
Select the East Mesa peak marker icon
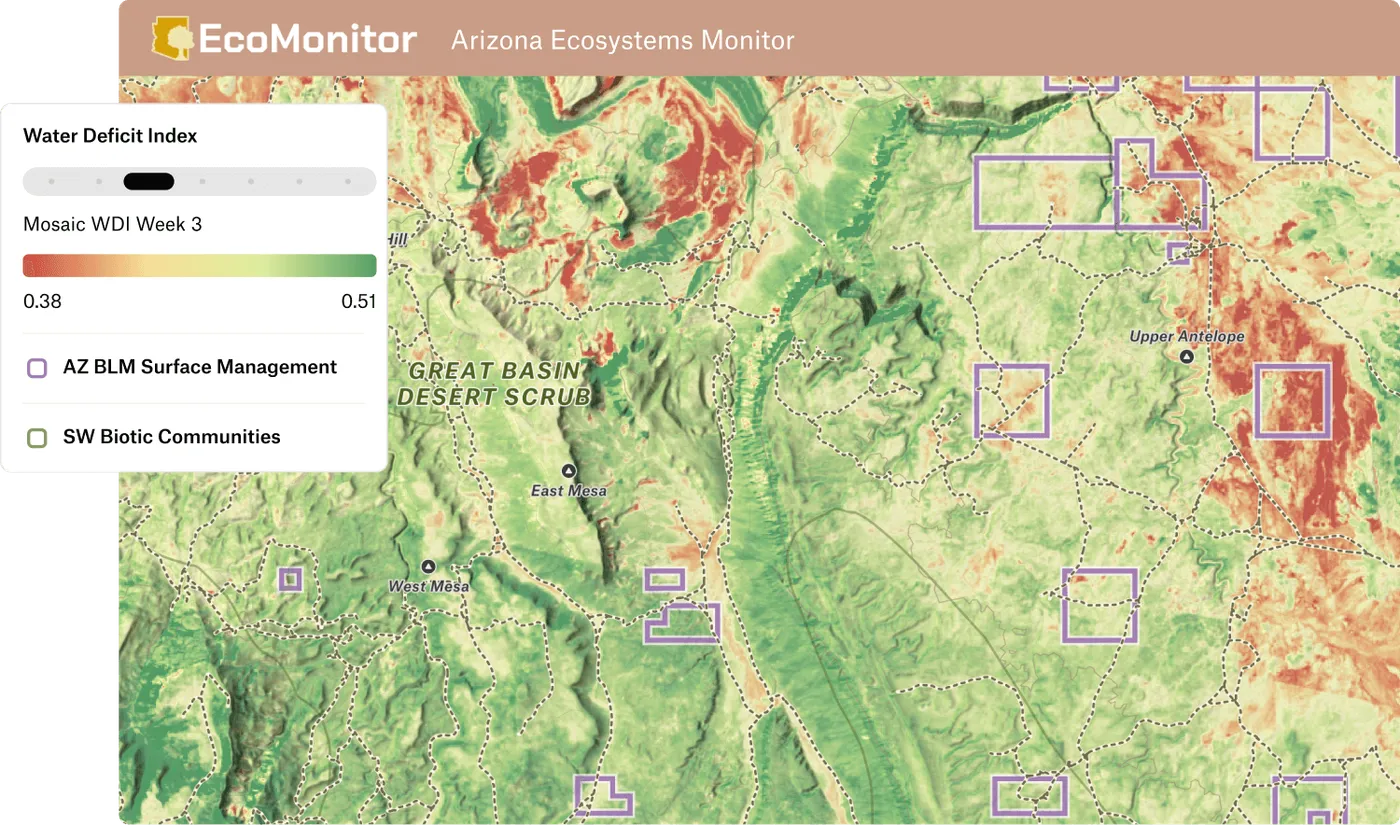(x=569, y=471)
